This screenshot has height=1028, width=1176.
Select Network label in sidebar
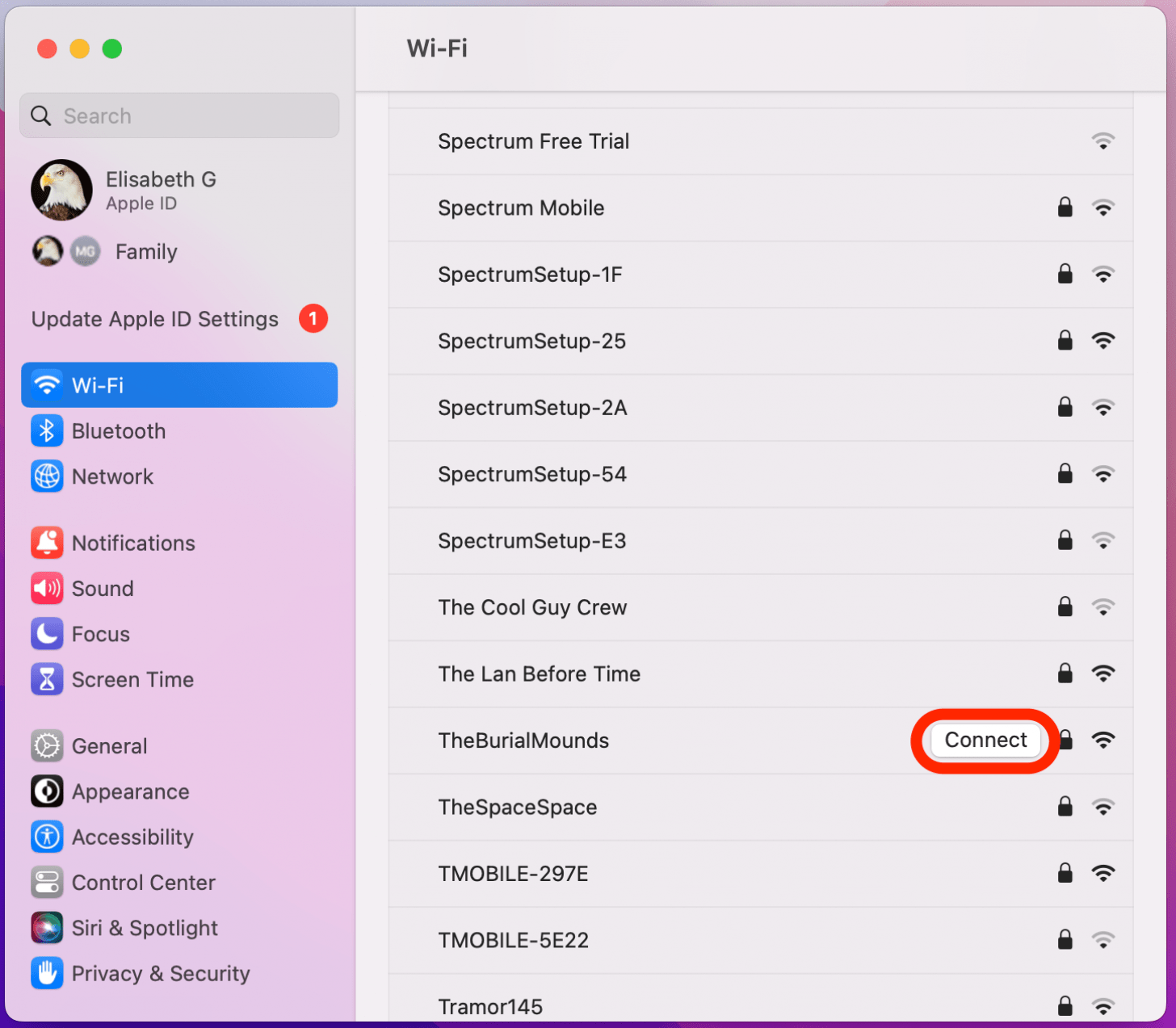[112, 476]
